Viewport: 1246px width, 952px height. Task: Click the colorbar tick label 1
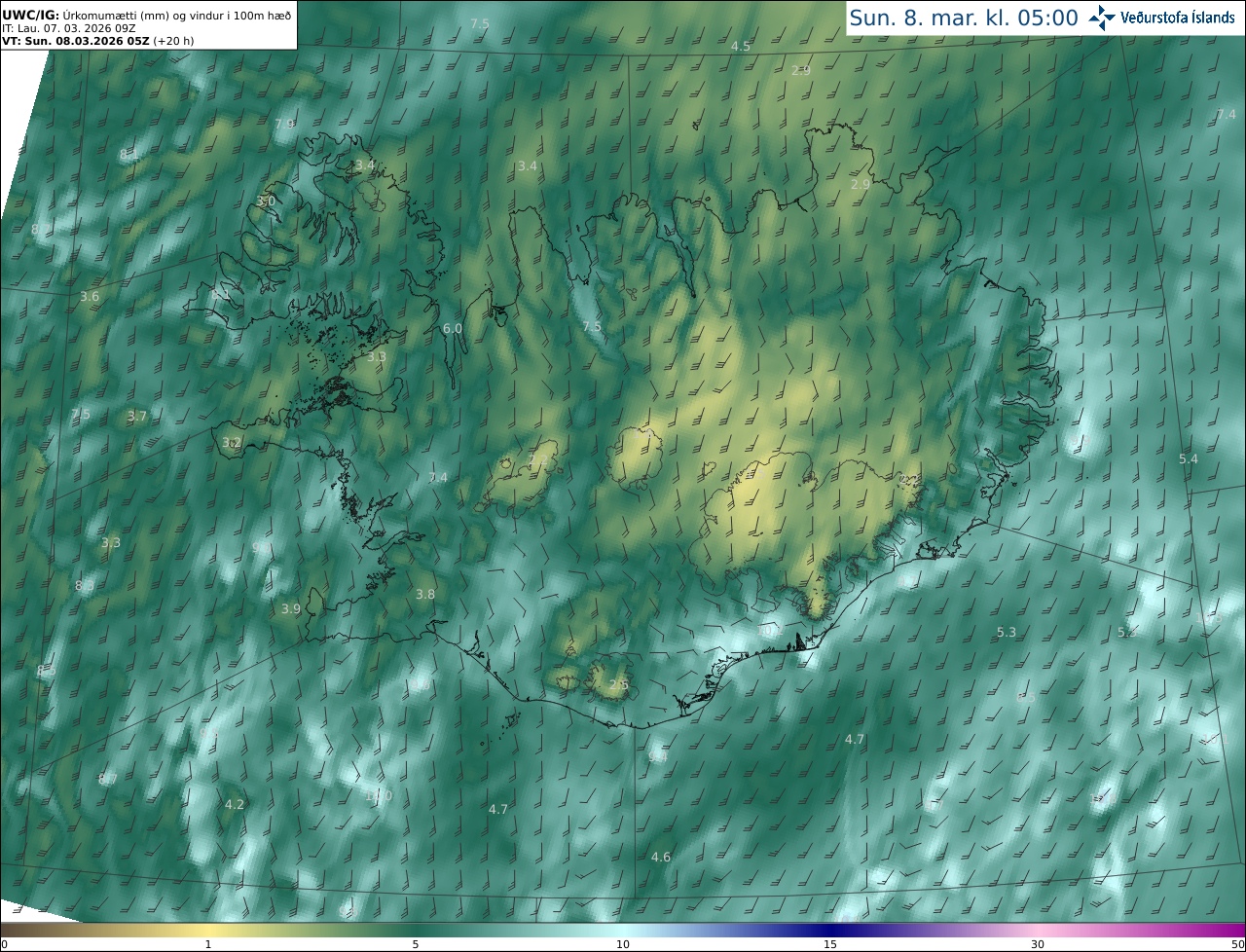(x=208, y=944)
